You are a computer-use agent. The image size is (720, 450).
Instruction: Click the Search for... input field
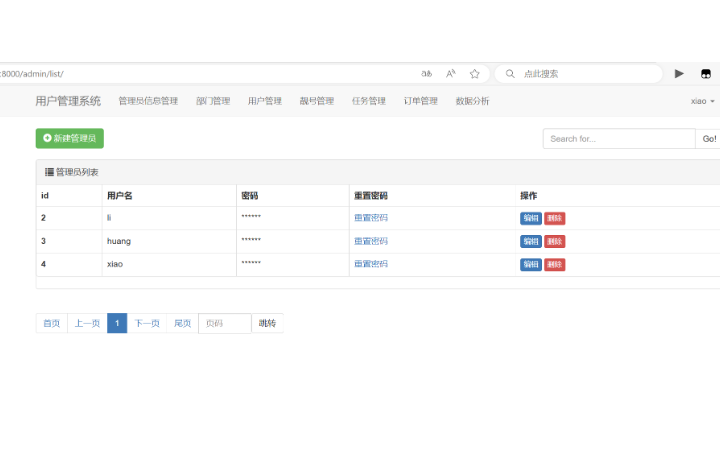pos(619,139)
